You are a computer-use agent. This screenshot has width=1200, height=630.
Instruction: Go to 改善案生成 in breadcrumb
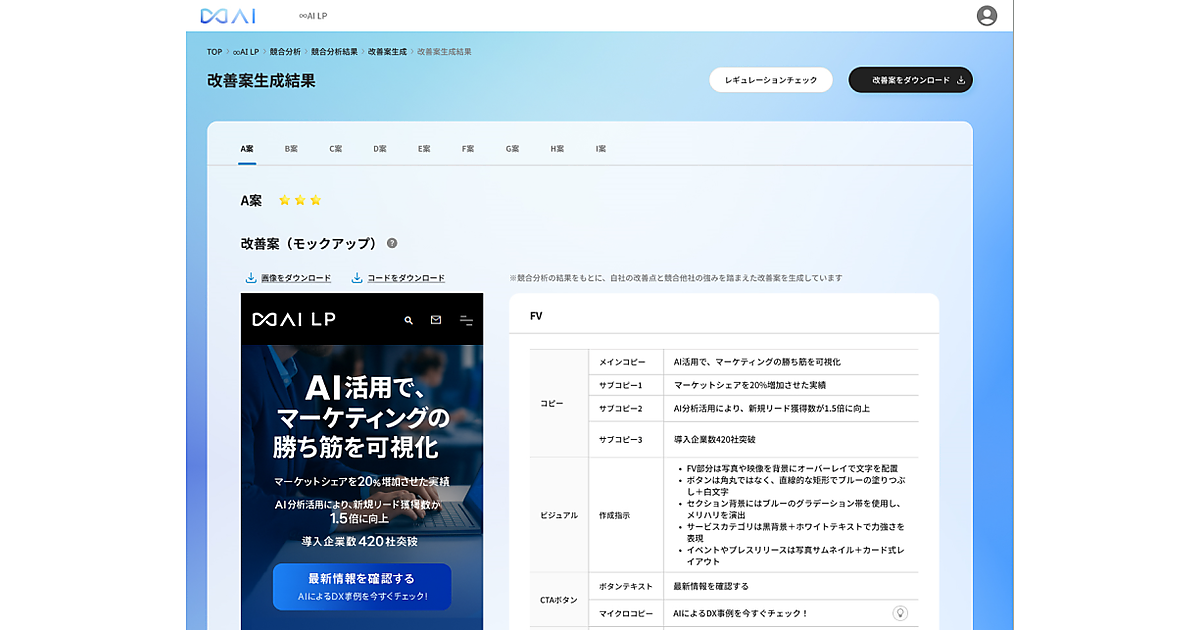click(387, 51)
